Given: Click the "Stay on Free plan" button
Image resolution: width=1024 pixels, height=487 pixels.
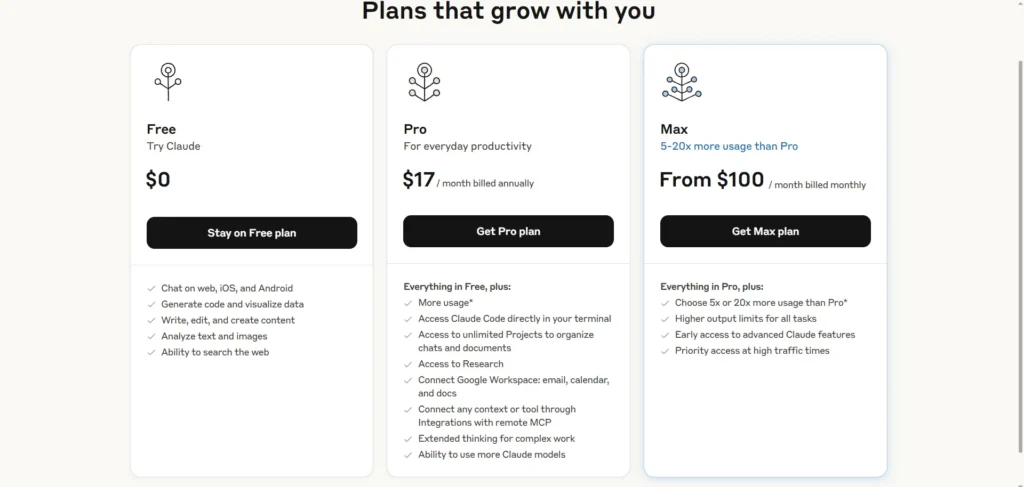Looking at the screenshot, I should 251,233.
